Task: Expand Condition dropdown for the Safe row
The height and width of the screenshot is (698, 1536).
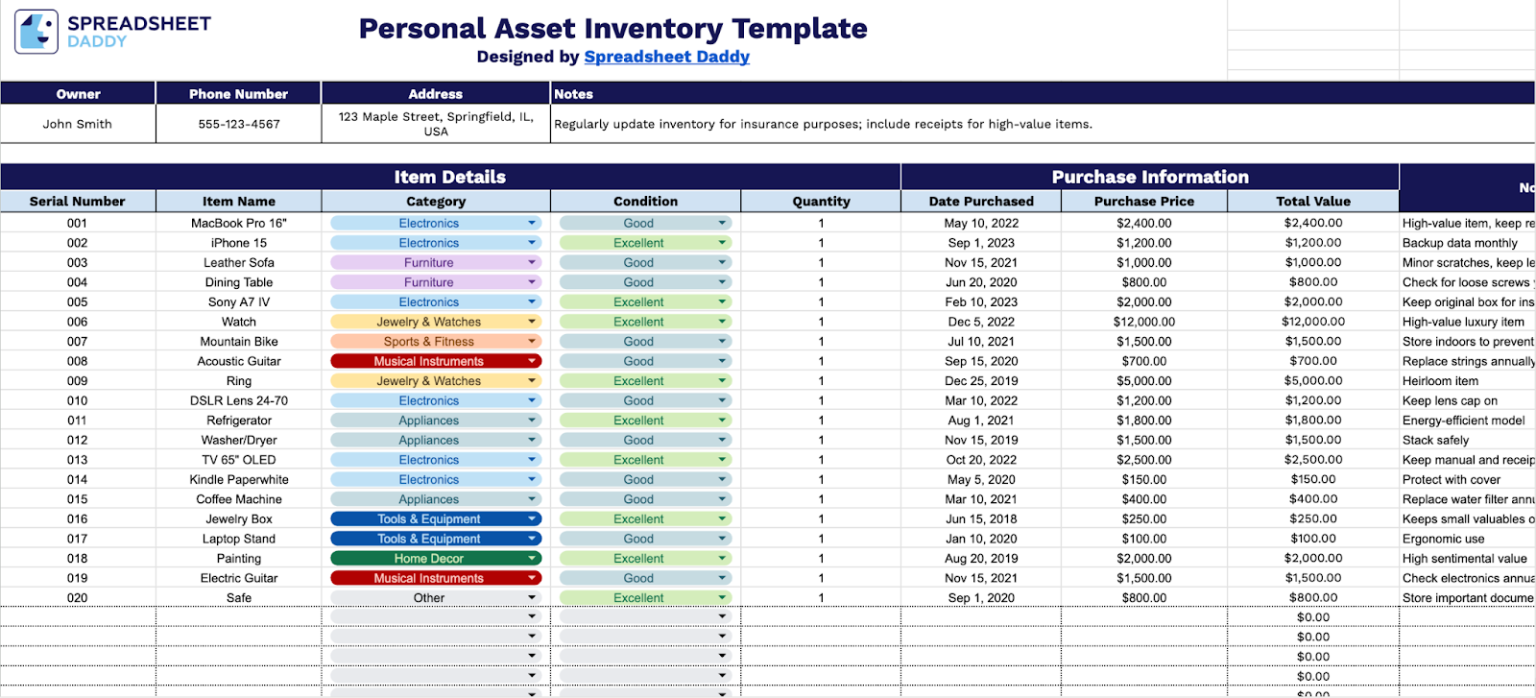Action: (x=723, y=597)
